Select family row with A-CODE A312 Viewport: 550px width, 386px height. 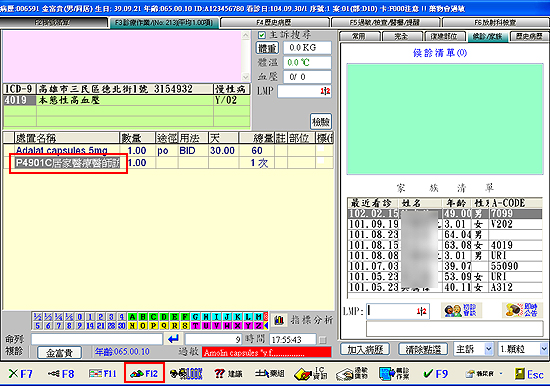(445, 287)
